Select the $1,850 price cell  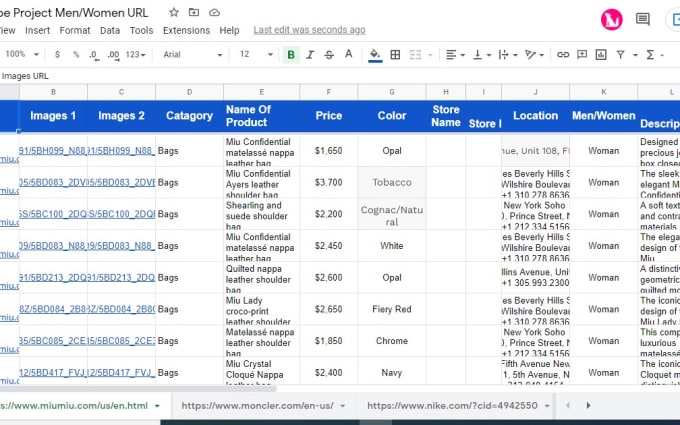pyautogui.click(x=329, y=341)
